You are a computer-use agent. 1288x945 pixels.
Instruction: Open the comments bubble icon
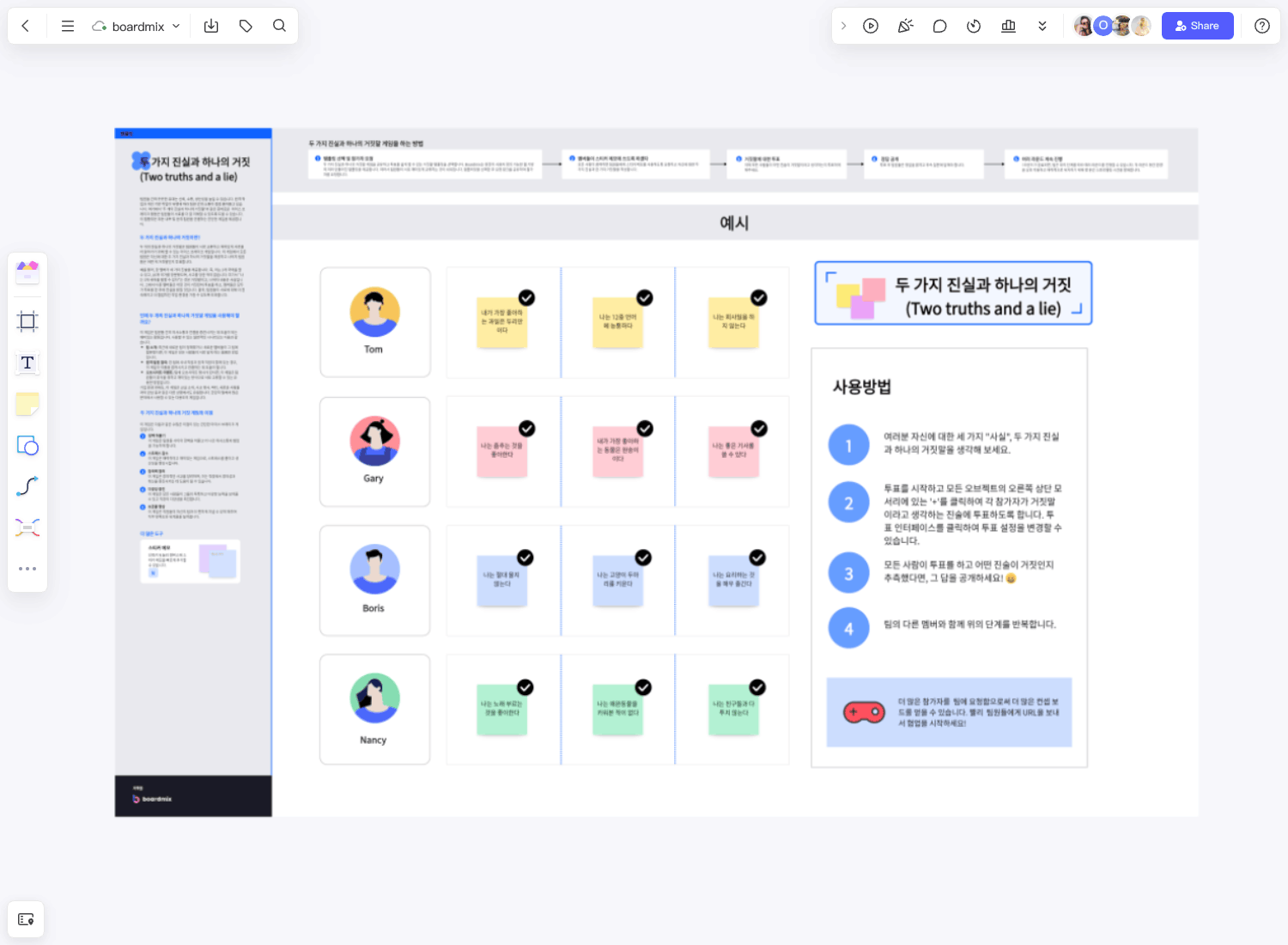coord(939,26)
